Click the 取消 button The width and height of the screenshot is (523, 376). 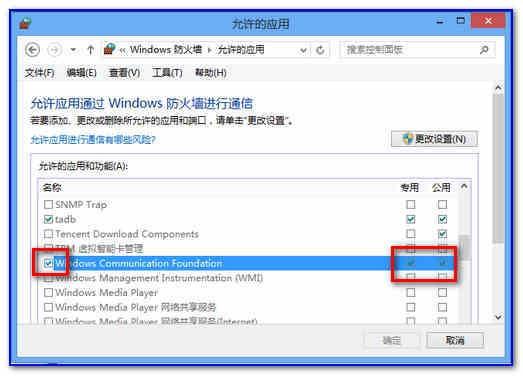click(455, 340)
